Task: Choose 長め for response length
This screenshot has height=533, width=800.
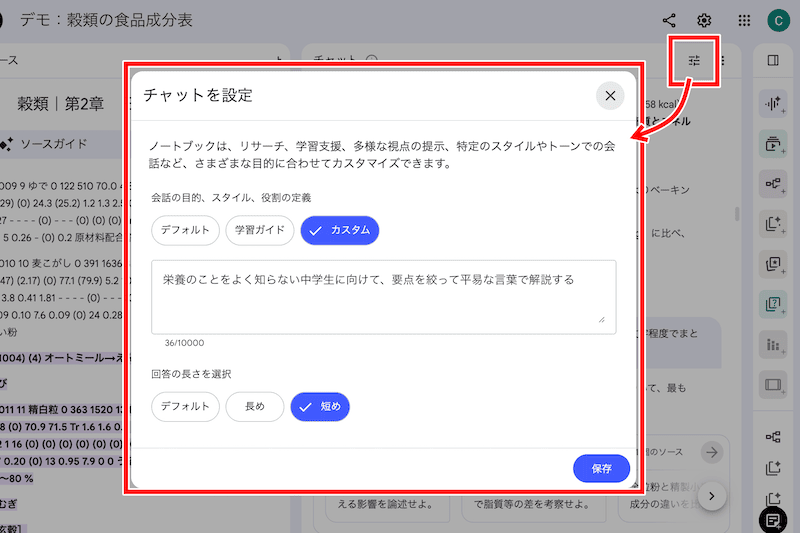Action: pyautogui.click(x=254, y=407)
